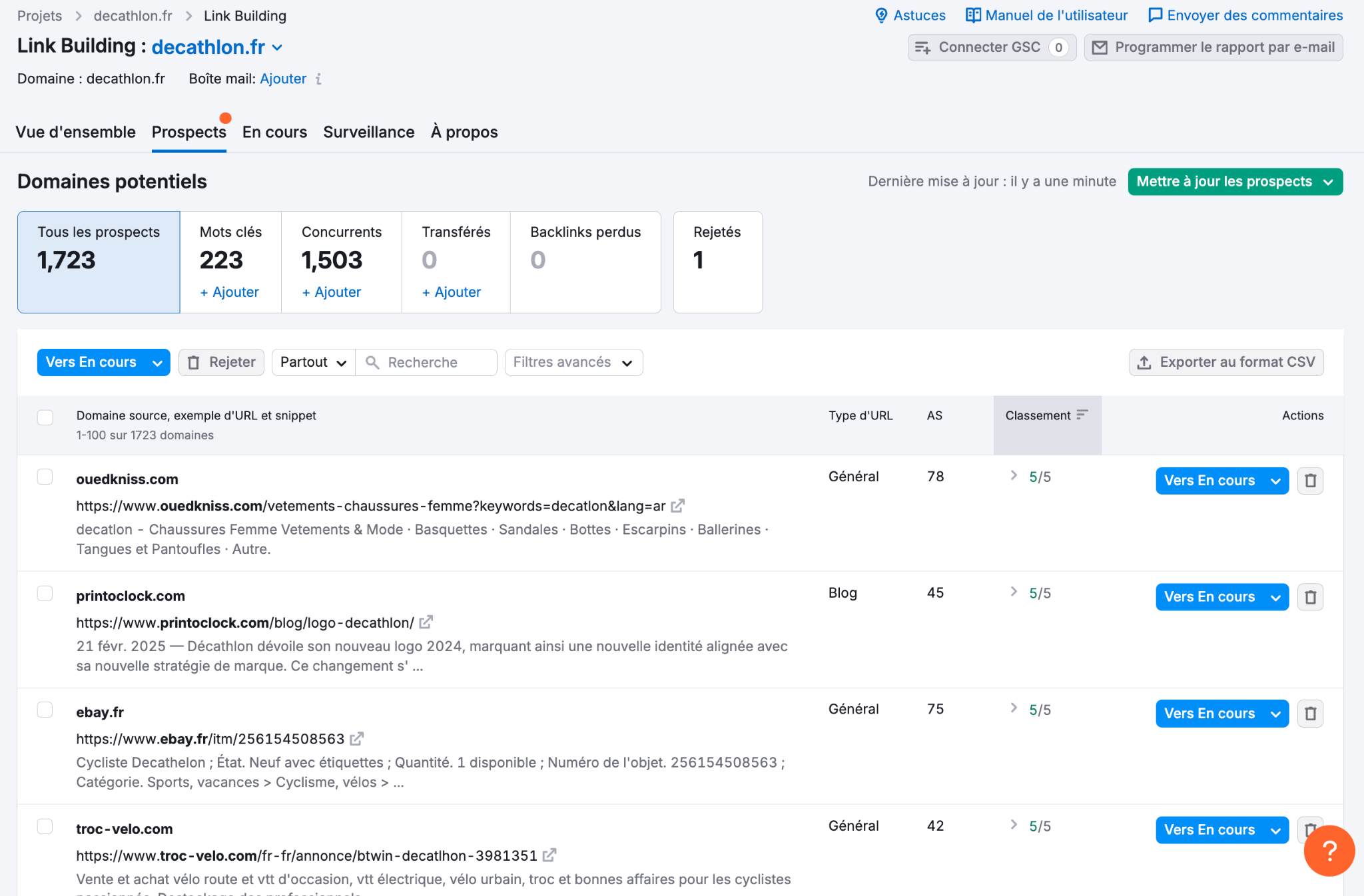The height and width of the screenshot is (896, 1364).
Task: Open the Filtres avancés dropdown
Action: click(573, 363)
